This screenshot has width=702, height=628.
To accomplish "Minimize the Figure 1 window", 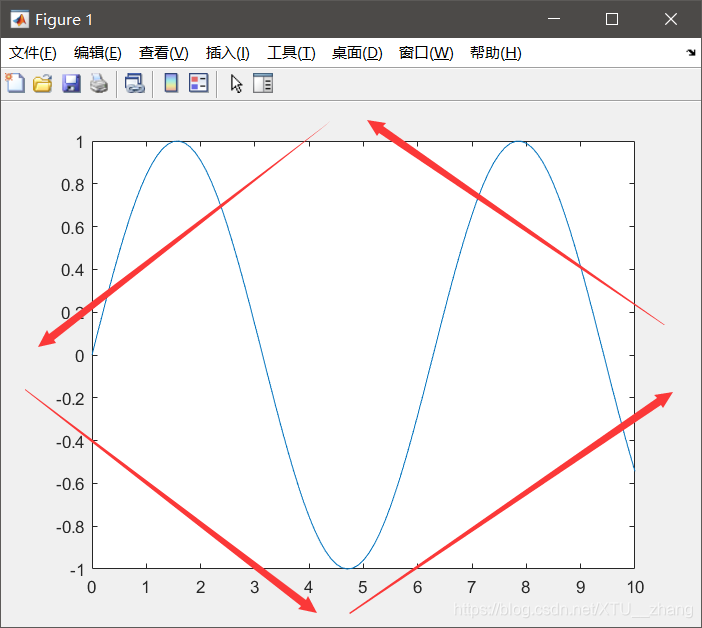I will (x=554, y=19).
